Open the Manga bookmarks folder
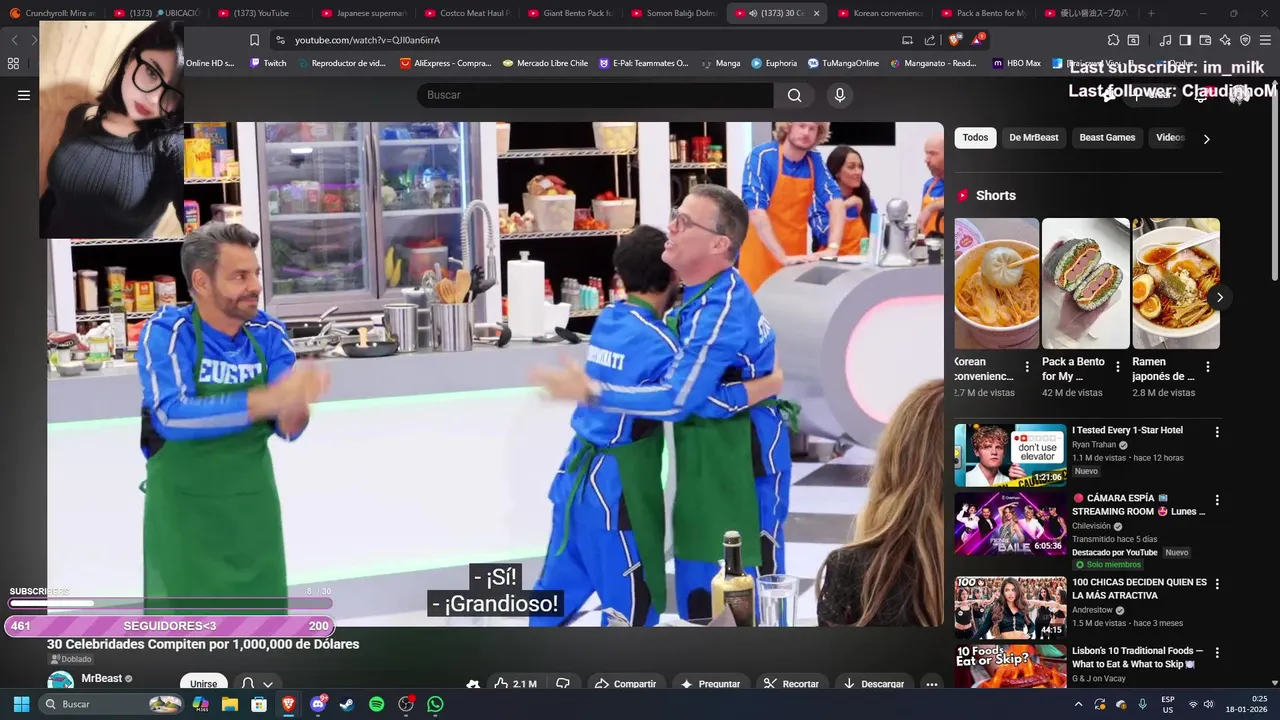 click(x=721, y=63)
